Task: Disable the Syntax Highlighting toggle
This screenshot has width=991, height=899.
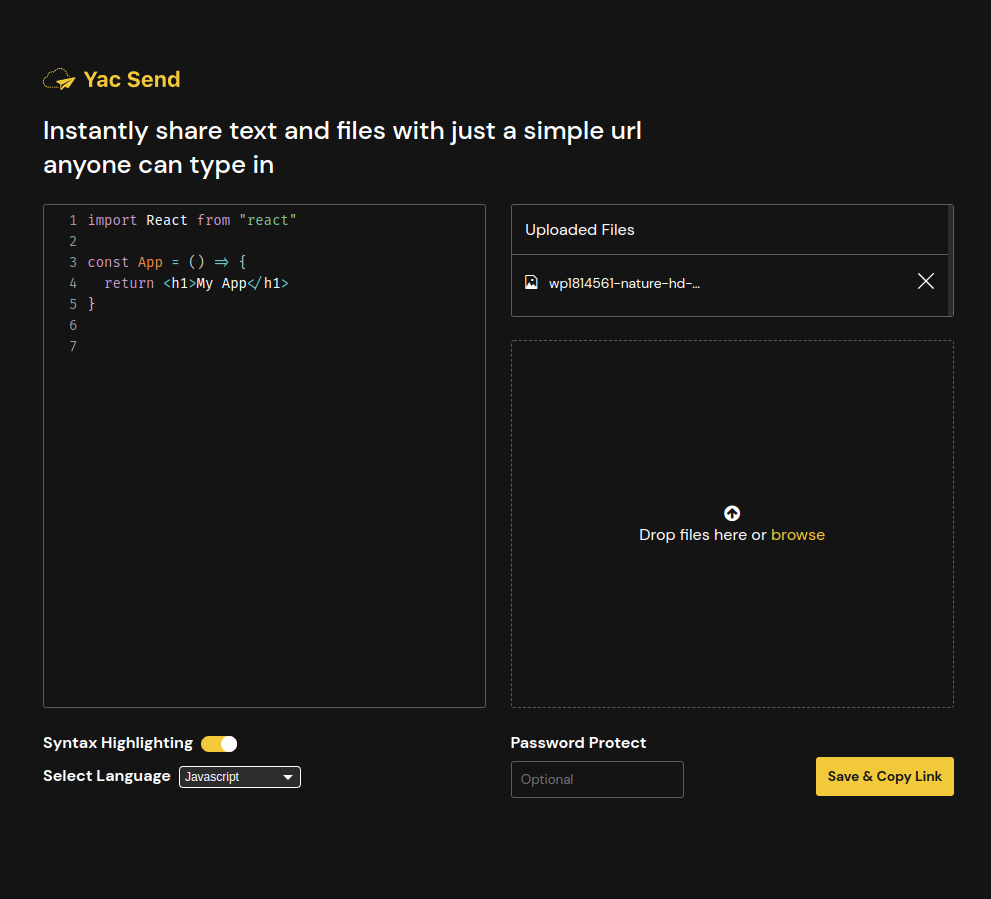Action: coord(219,743)
